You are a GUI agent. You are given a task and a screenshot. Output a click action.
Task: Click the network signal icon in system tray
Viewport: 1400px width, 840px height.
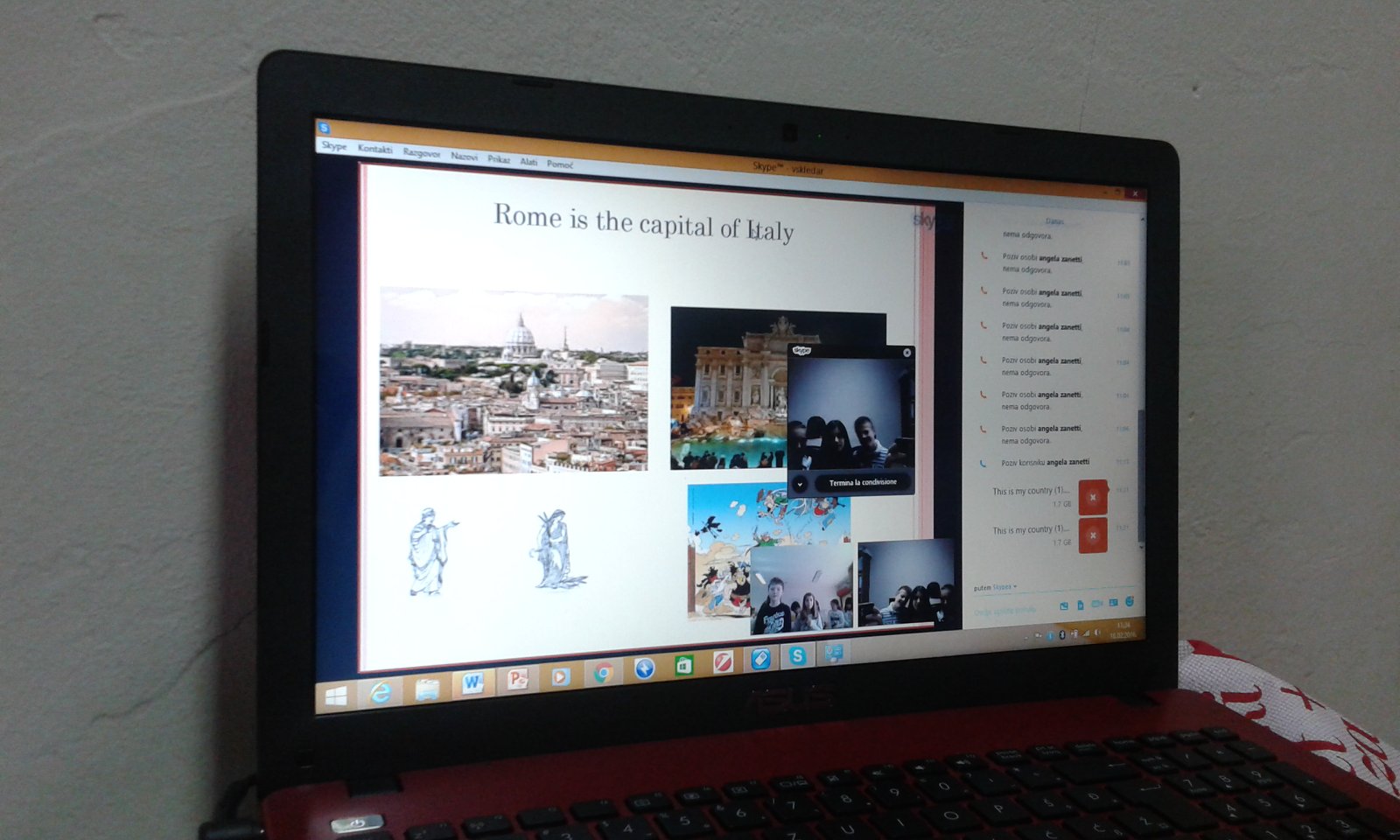coord(1086,633)
